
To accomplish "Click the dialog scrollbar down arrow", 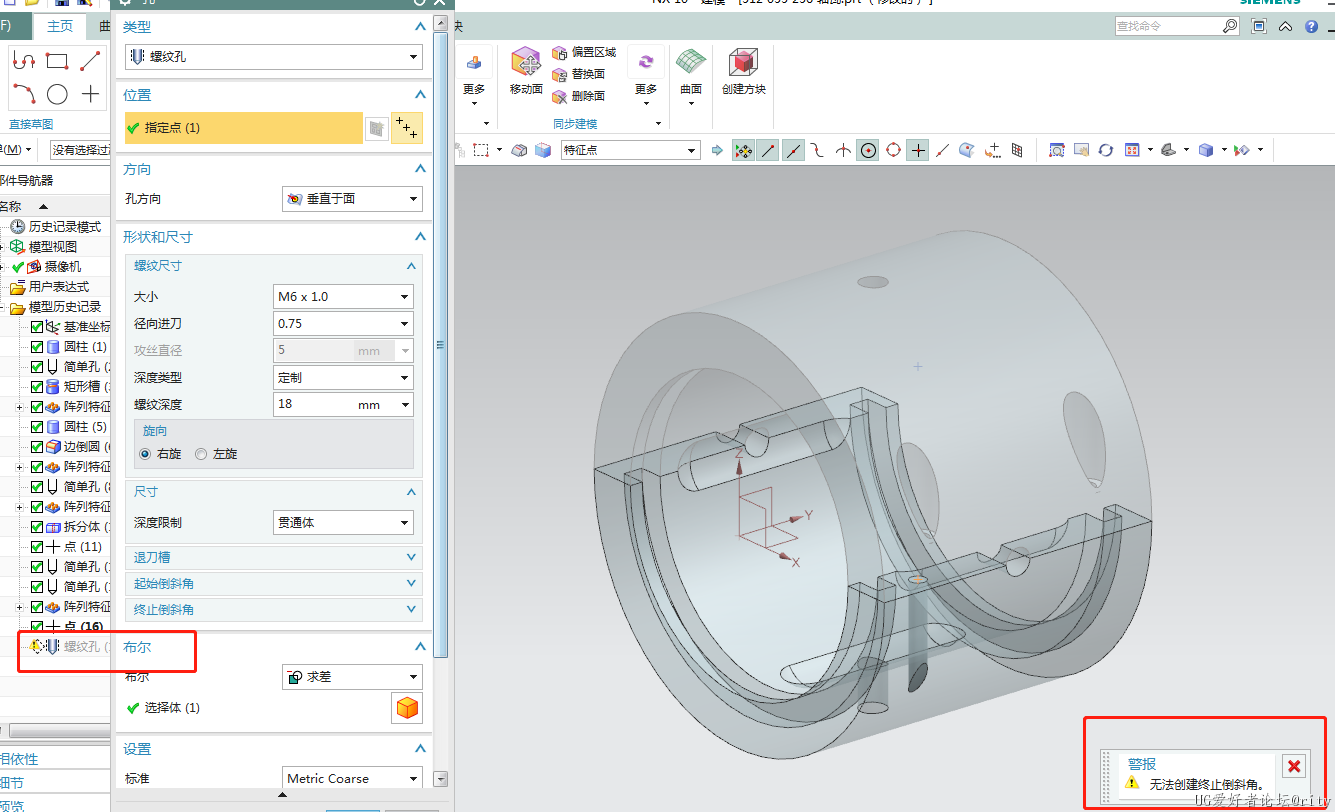I will (x=442, y=778).
